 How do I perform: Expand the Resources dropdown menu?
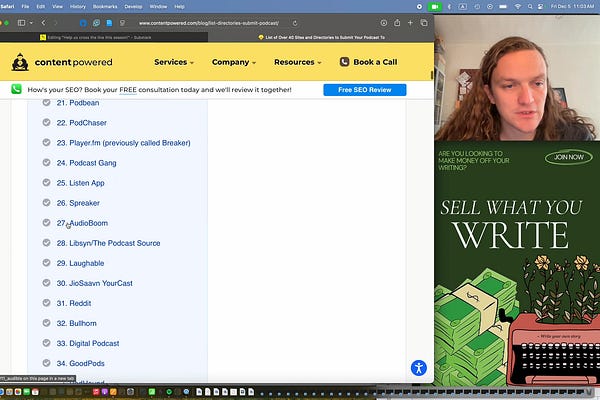pyautogui.click(x=297, y=62)
